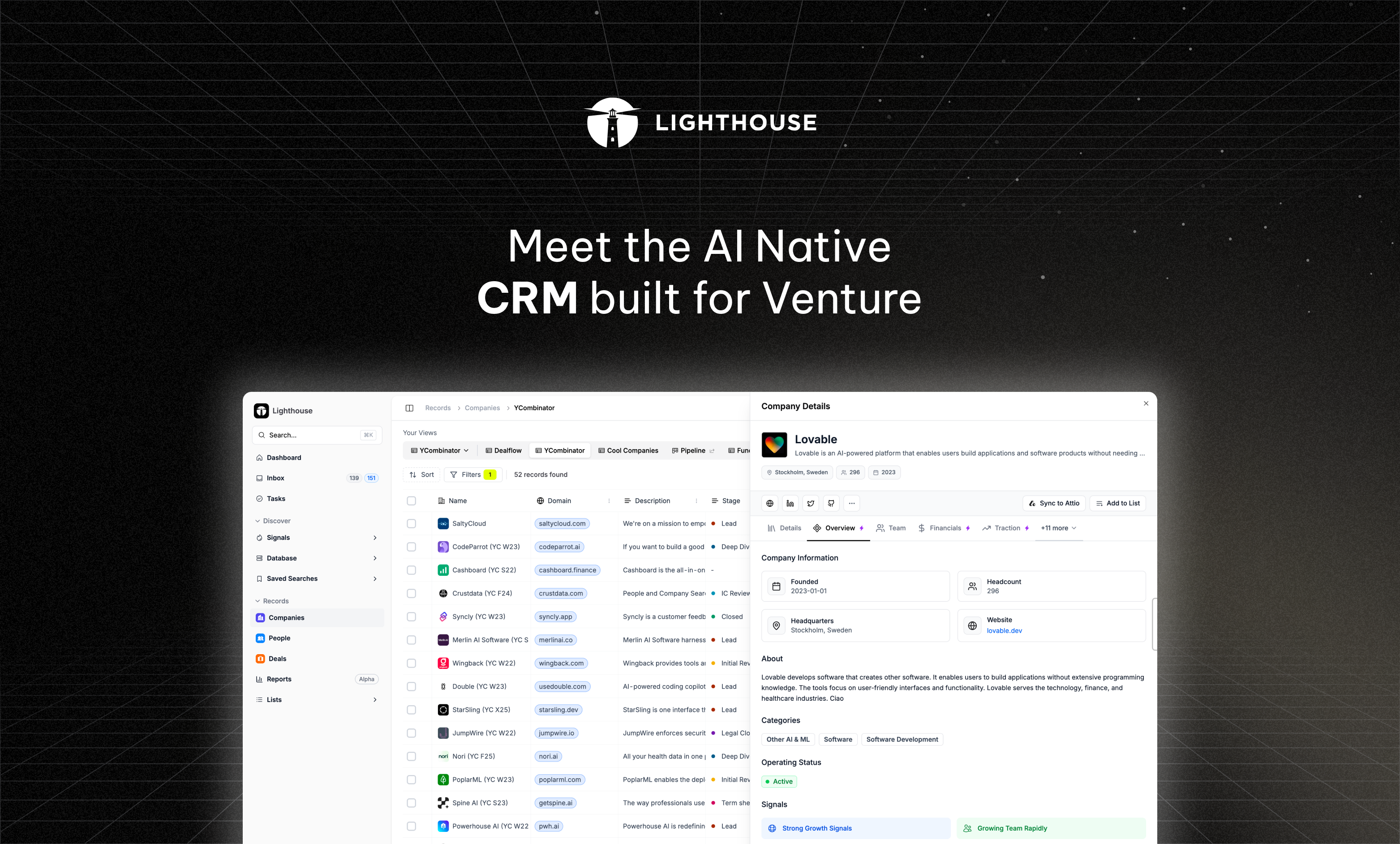This screenshot has height=844, width=1400.
Task: Open the Deals section in sidebar
Action: [277, 658]
